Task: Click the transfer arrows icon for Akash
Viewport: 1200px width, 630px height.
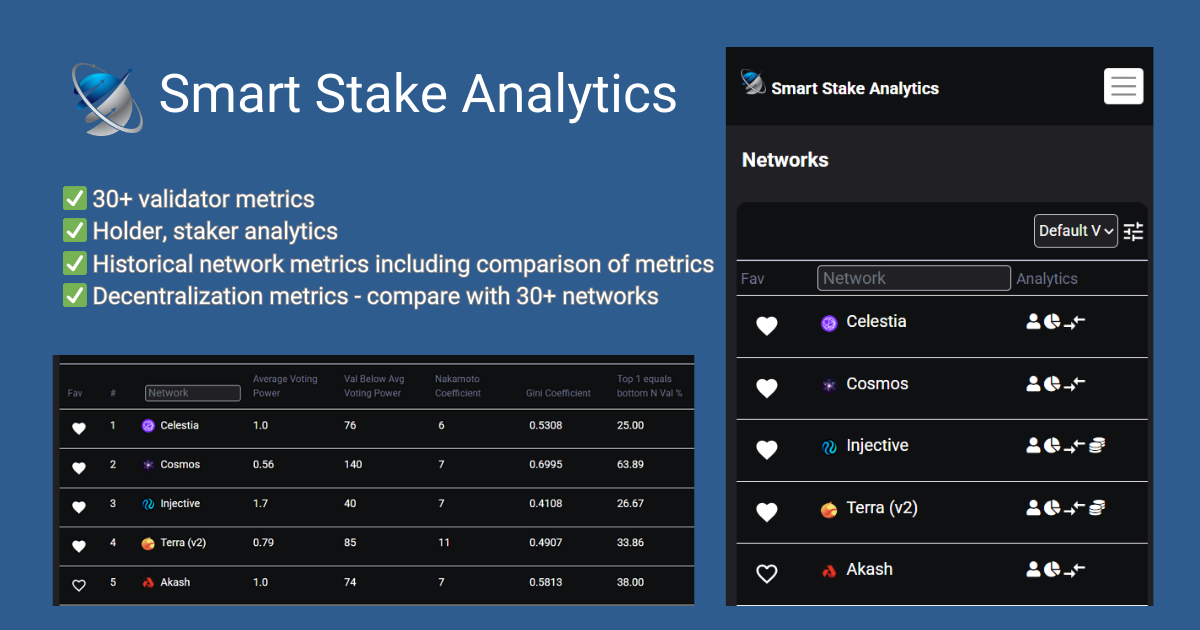Action: [x=1073, y=569]
